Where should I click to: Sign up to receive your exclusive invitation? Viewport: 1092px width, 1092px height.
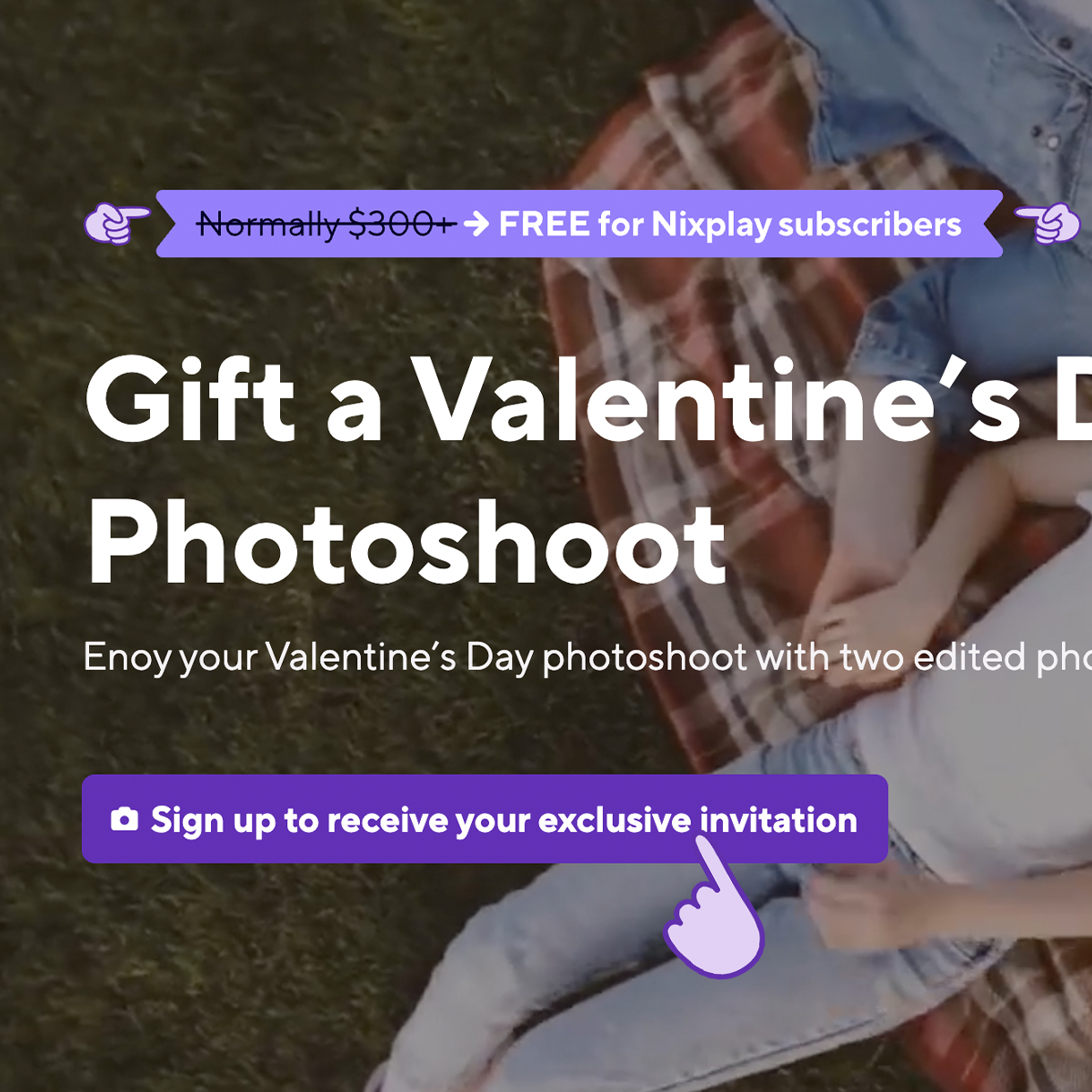pos(485,819)
